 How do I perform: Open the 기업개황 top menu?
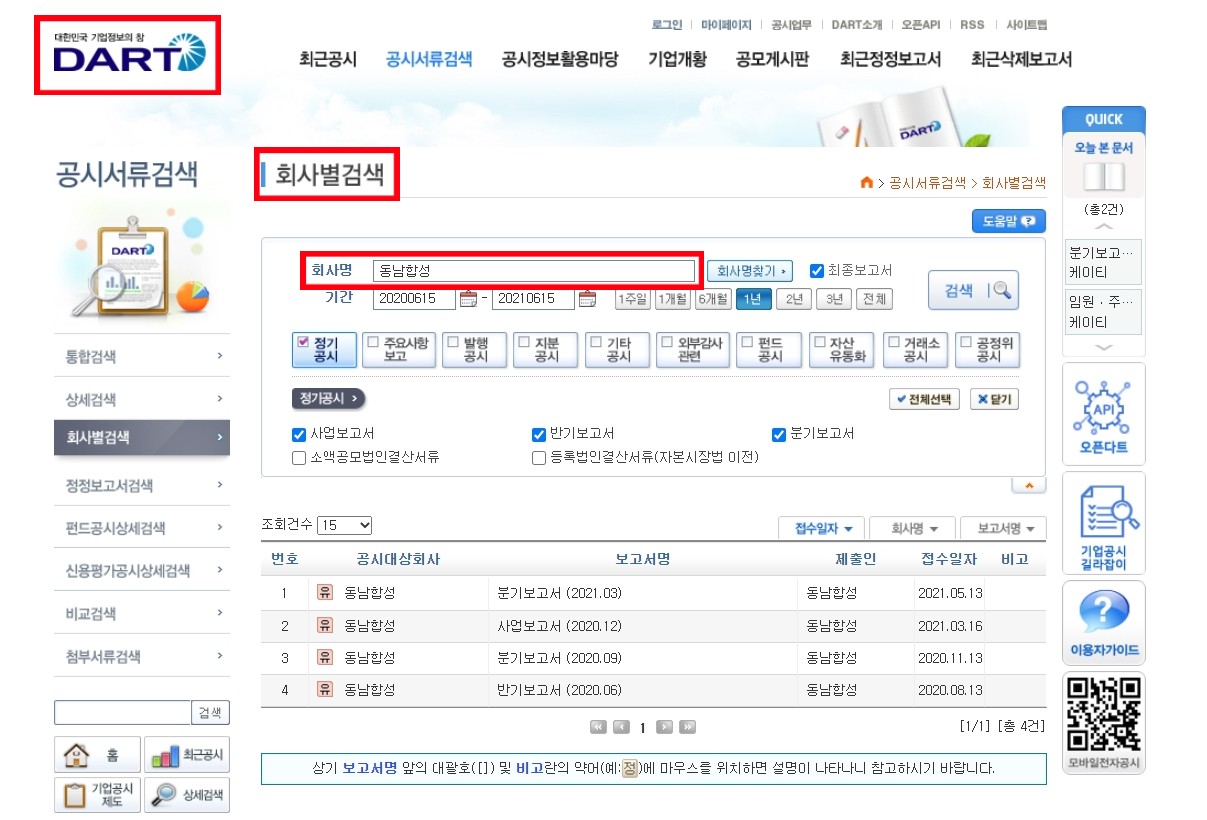tap(677, 59)
